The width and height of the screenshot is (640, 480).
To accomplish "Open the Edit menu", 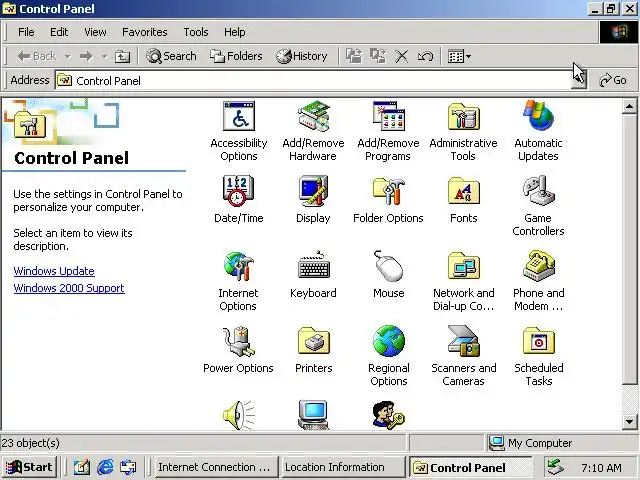I will 59,32.
